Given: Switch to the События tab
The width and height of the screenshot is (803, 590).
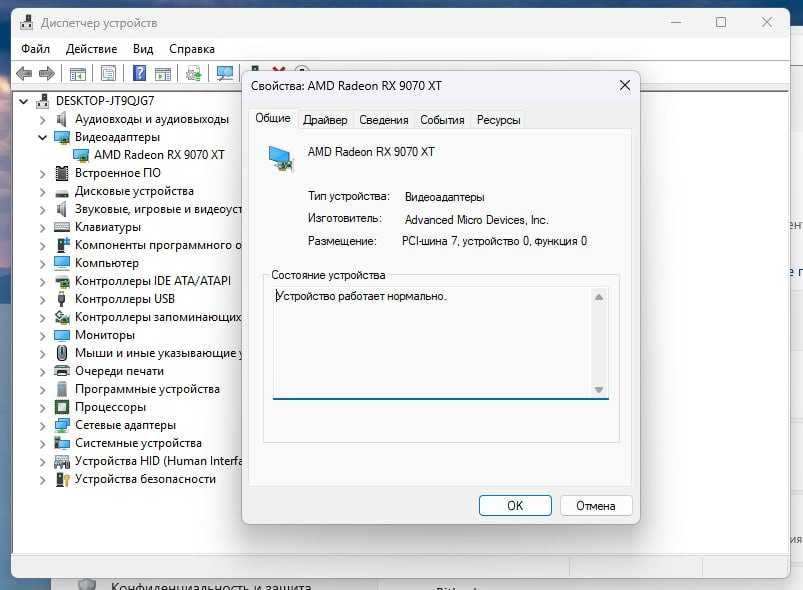Looking at the screenshot, I should point(442,120).
